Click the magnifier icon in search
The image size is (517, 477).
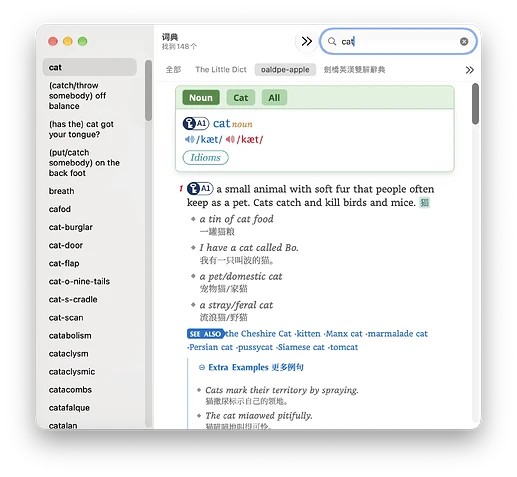point(332,41)
